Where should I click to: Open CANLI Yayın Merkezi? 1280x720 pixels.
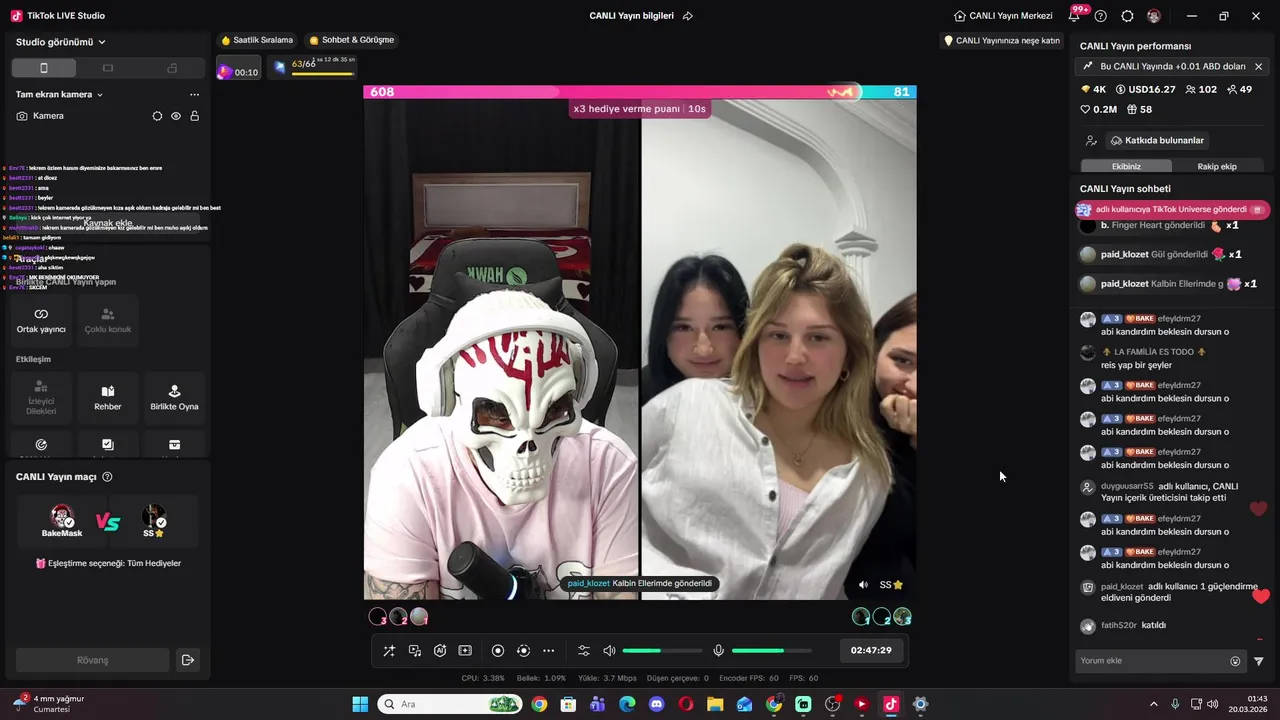[x=1003, y=16]
